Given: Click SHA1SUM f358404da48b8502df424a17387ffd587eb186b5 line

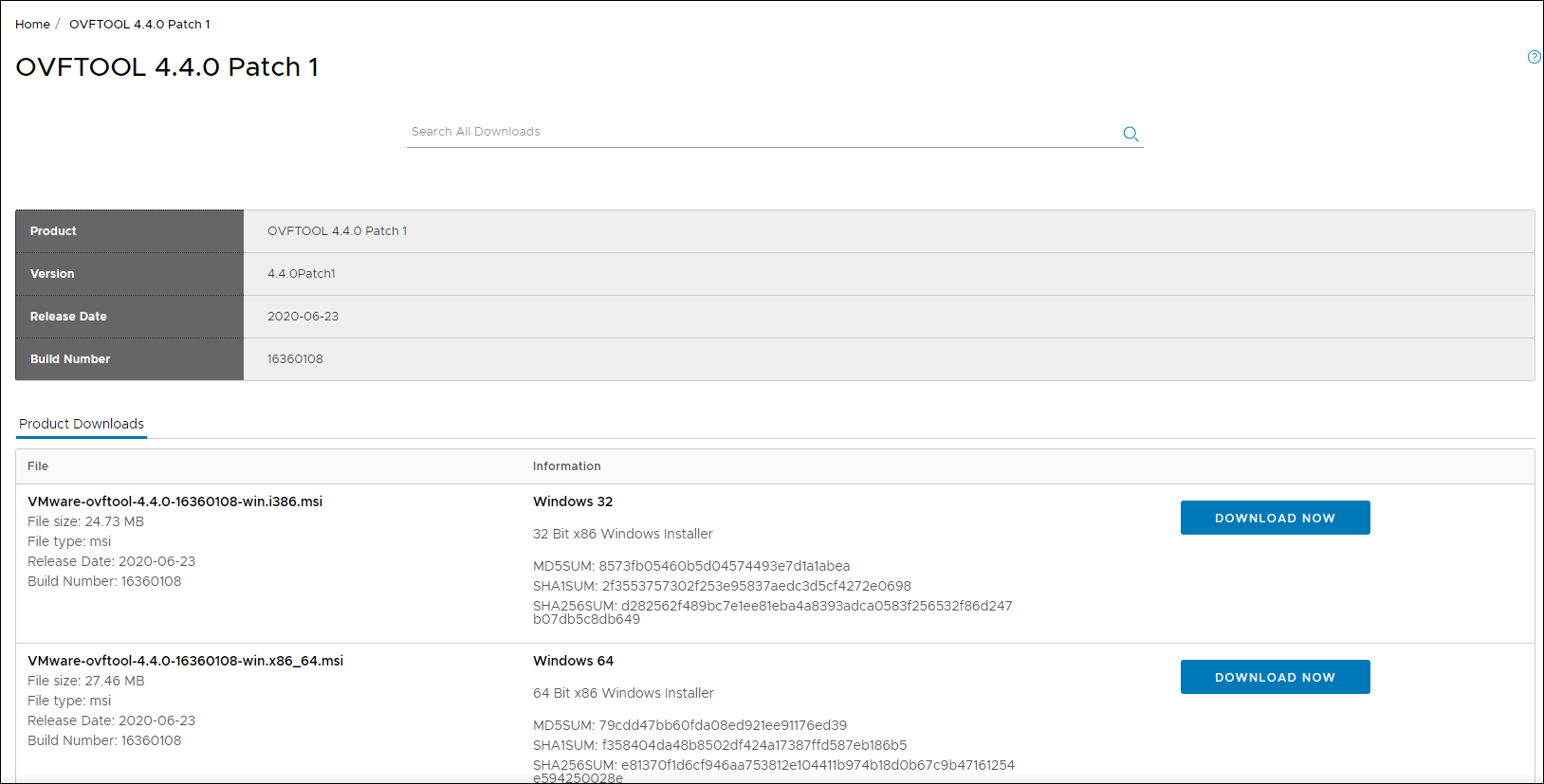Looking at the screenshot, I should point(720,745).
